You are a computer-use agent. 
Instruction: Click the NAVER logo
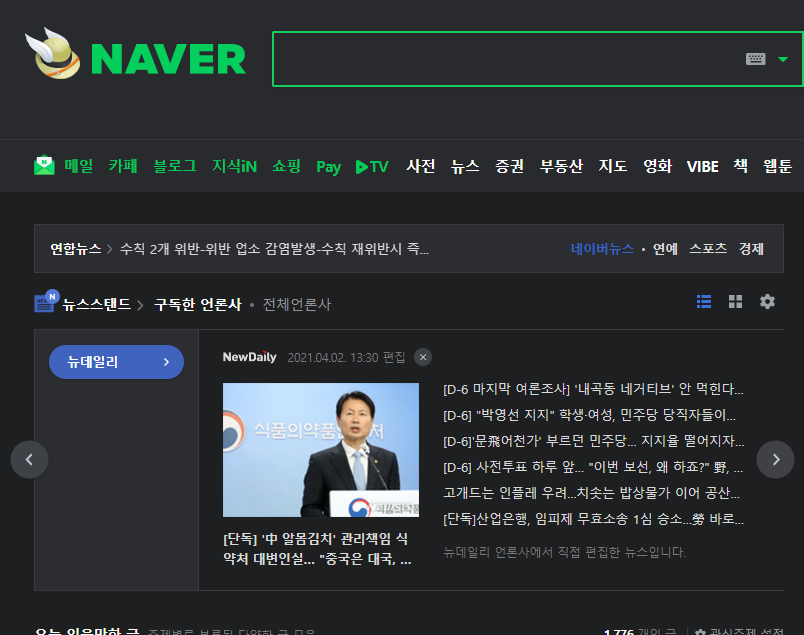[x=168, y=59]
